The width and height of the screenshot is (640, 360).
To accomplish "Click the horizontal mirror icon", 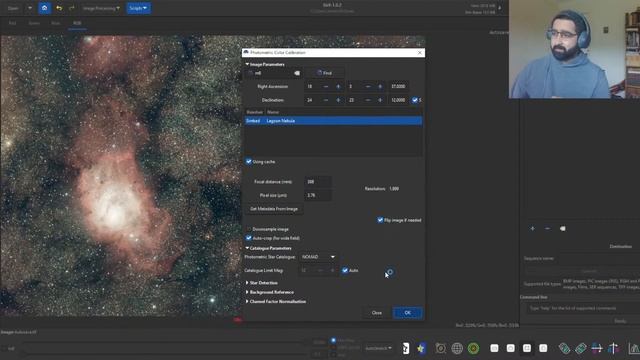I will click(597, 348).
